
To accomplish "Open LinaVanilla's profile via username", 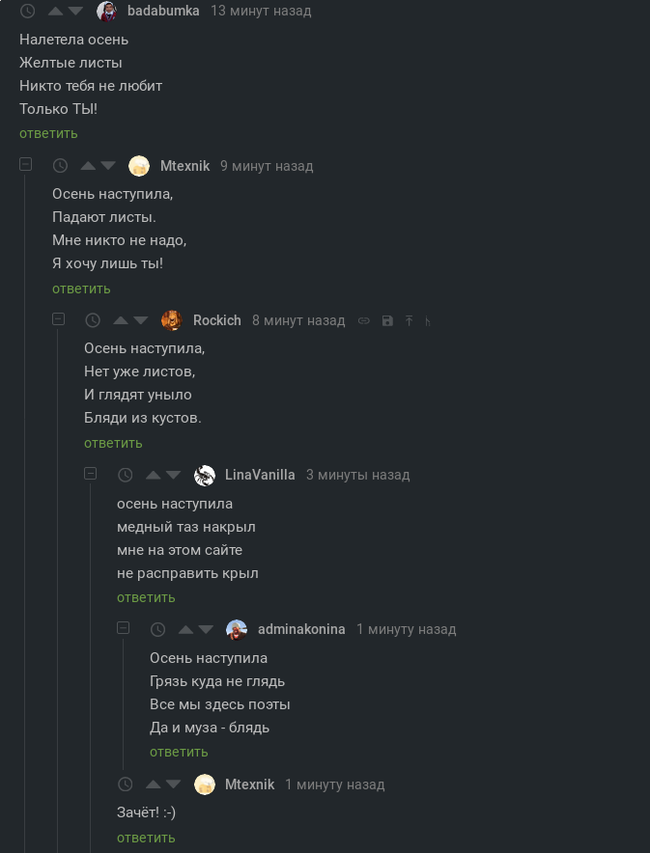I will [x=260, y=475].
